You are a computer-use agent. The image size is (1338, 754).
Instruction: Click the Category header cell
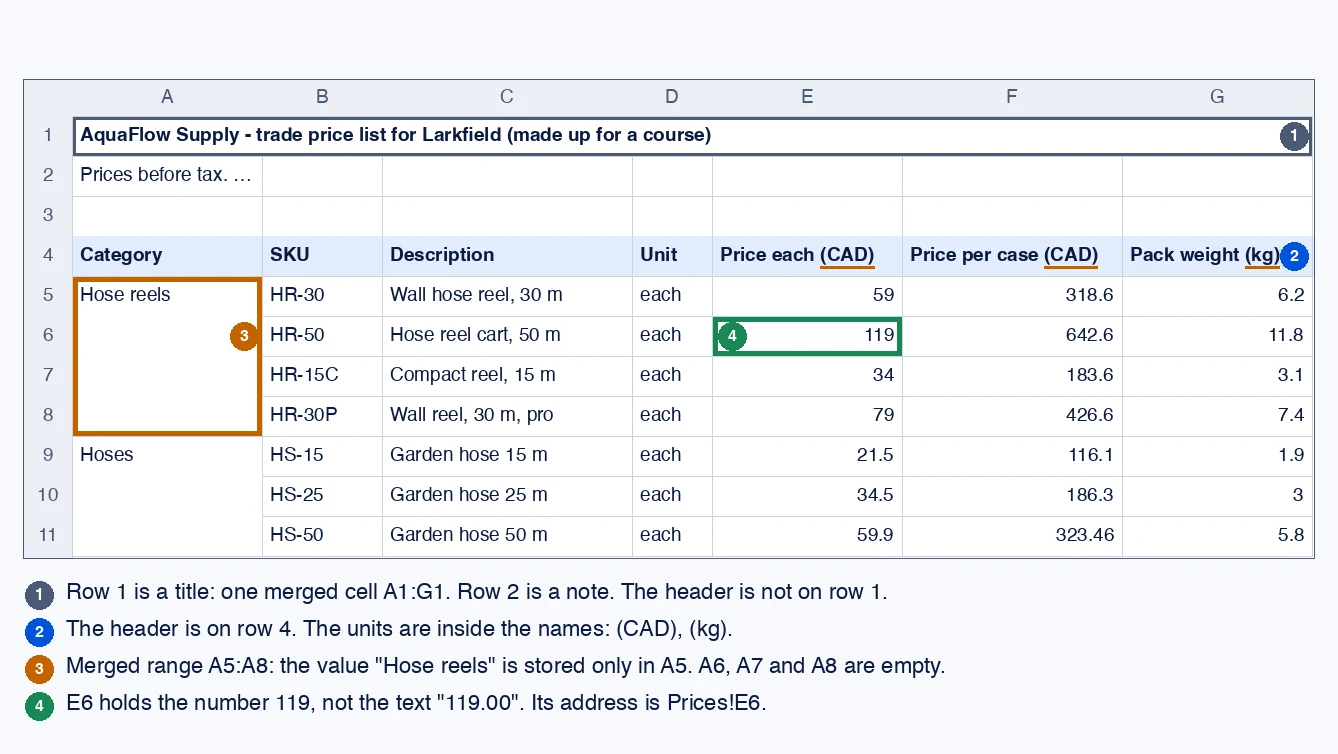pos(167,256)
